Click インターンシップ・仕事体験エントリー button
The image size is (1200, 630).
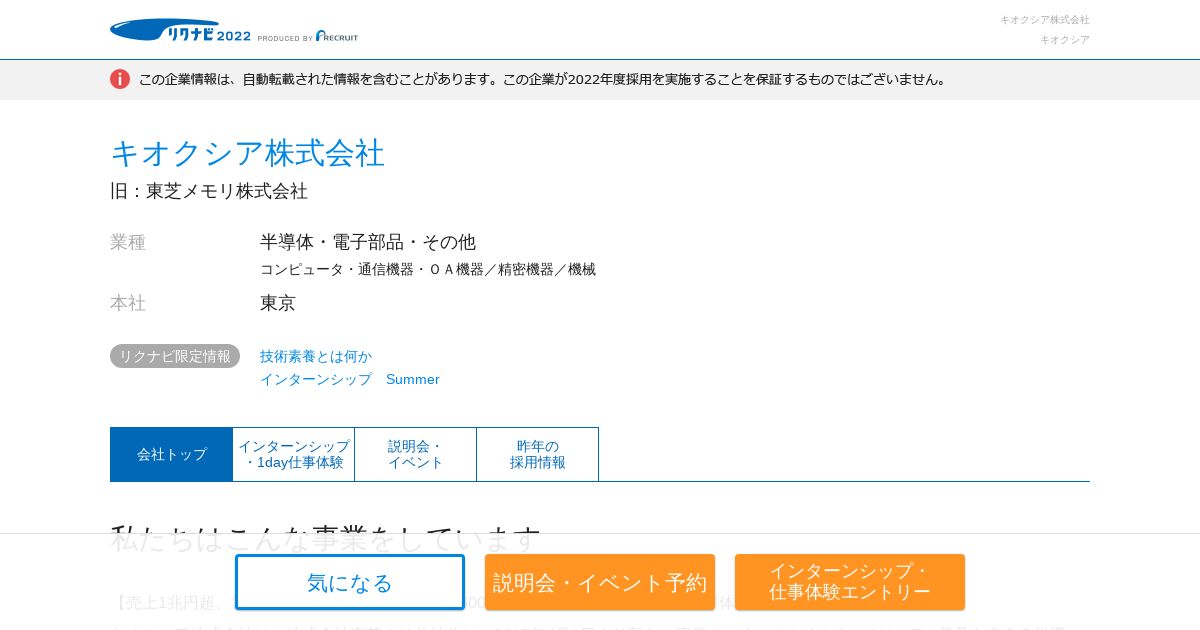[850, 582]
